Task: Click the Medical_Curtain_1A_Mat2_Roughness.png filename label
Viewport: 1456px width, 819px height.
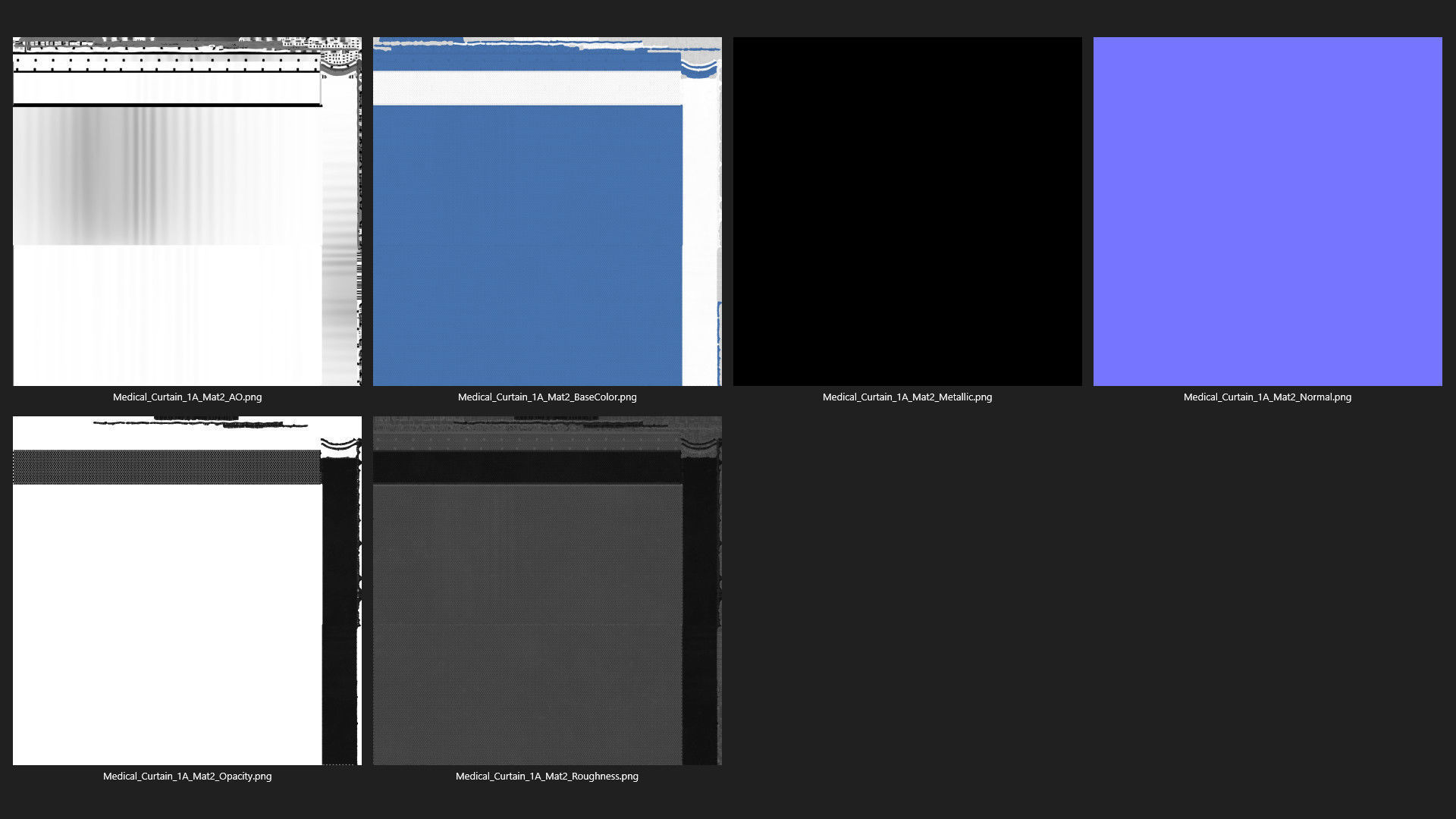Action: coord(547,776)
